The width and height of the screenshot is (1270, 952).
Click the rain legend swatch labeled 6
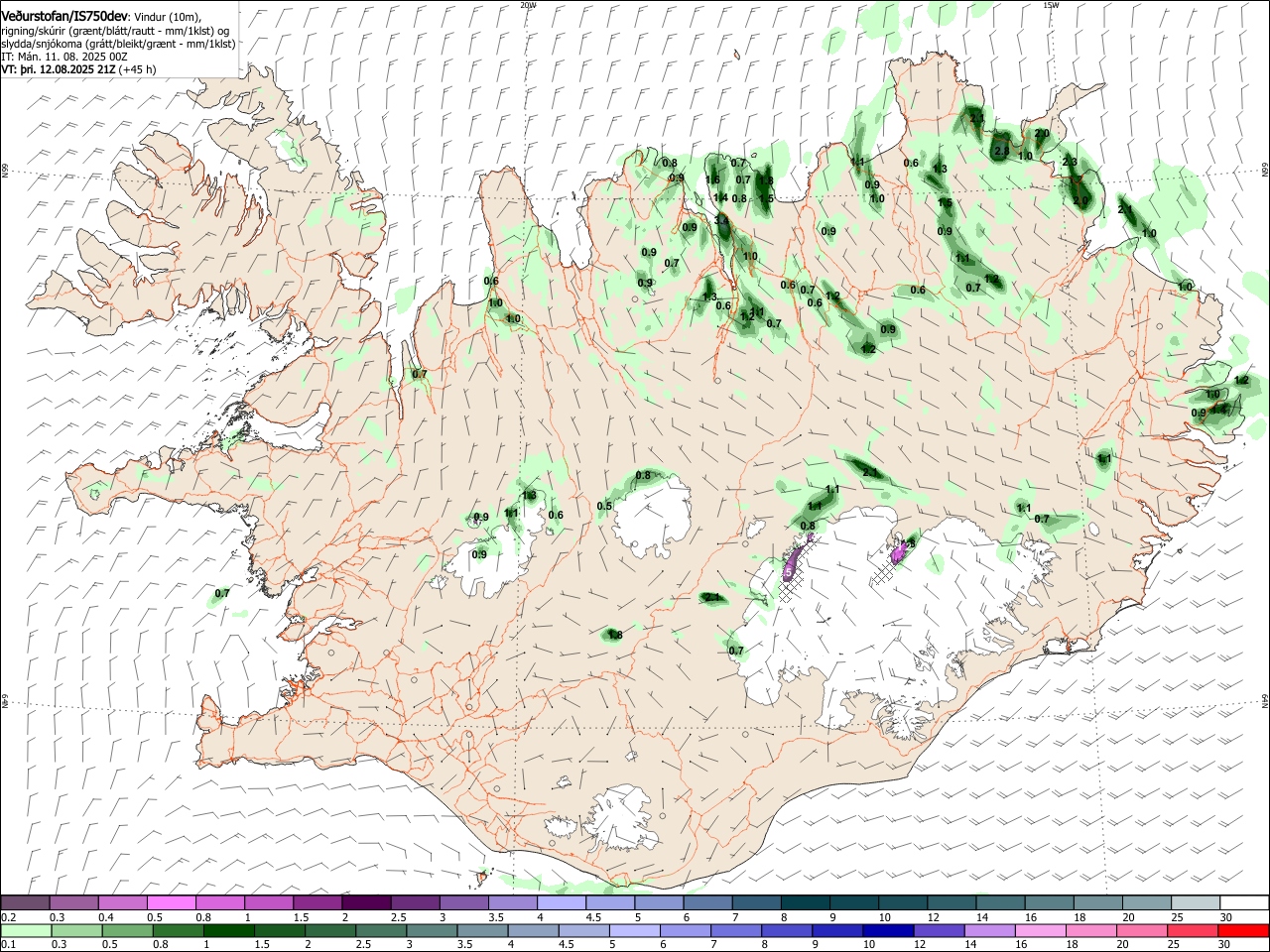(686, 931)
